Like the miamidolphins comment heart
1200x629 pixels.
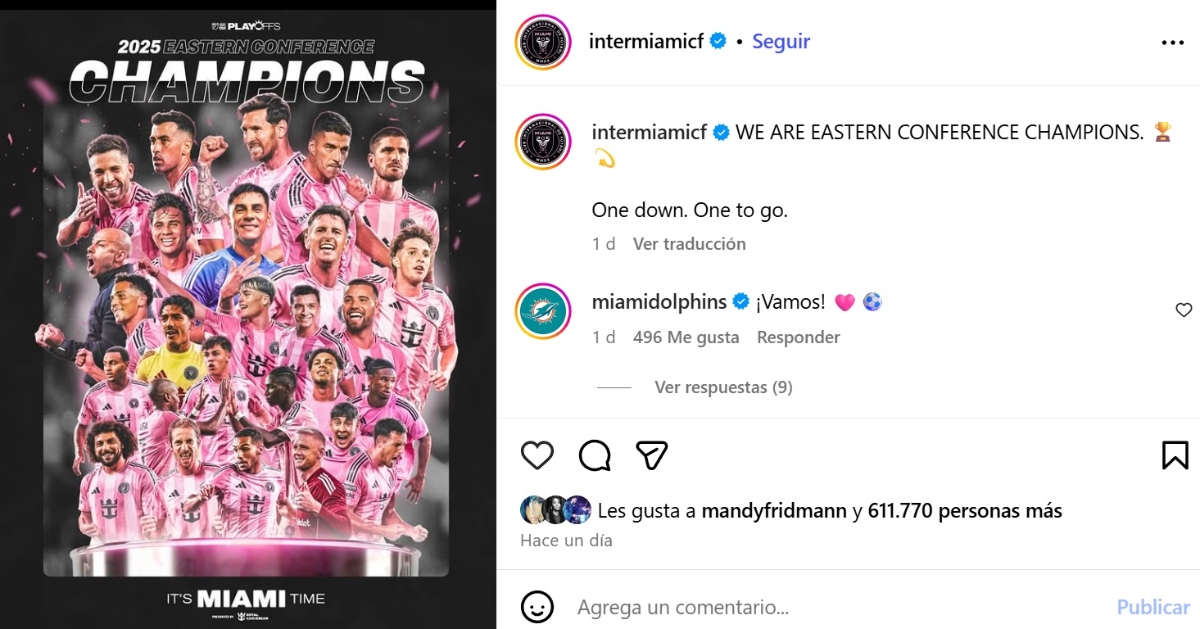(x=1183, y=310)
